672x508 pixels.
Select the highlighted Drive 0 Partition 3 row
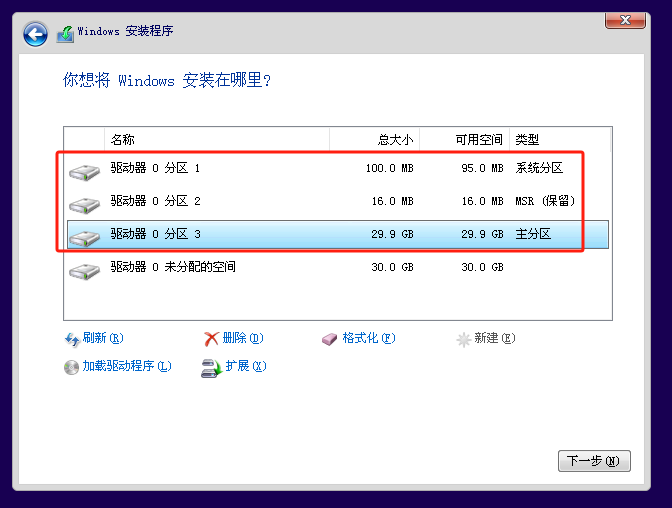[x=320, y=235]
